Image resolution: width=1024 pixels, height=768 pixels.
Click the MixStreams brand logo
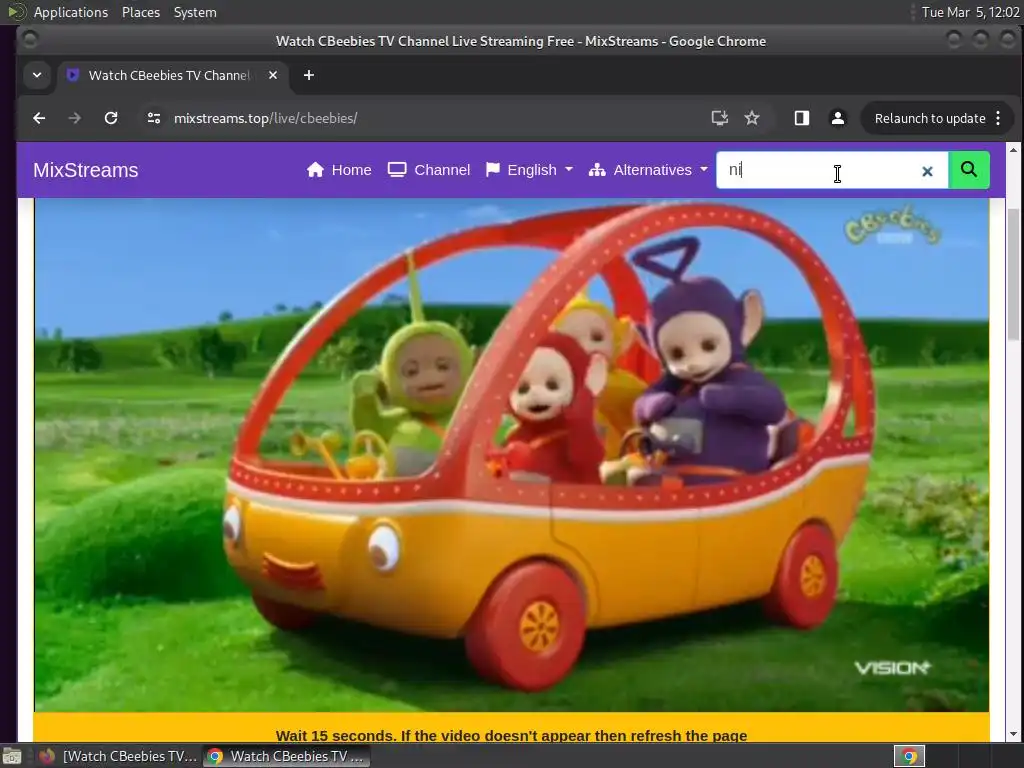tap(86, 170)
